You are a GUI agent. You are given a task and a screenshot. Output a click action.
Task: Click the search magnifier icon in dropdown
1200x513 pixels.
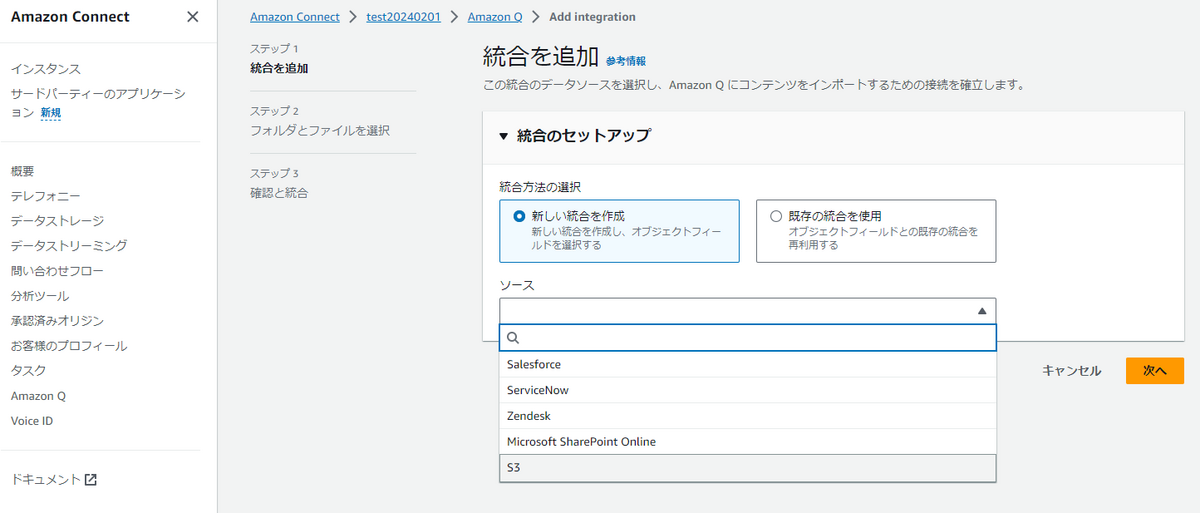pyautogui.click(x=514, y=338)
